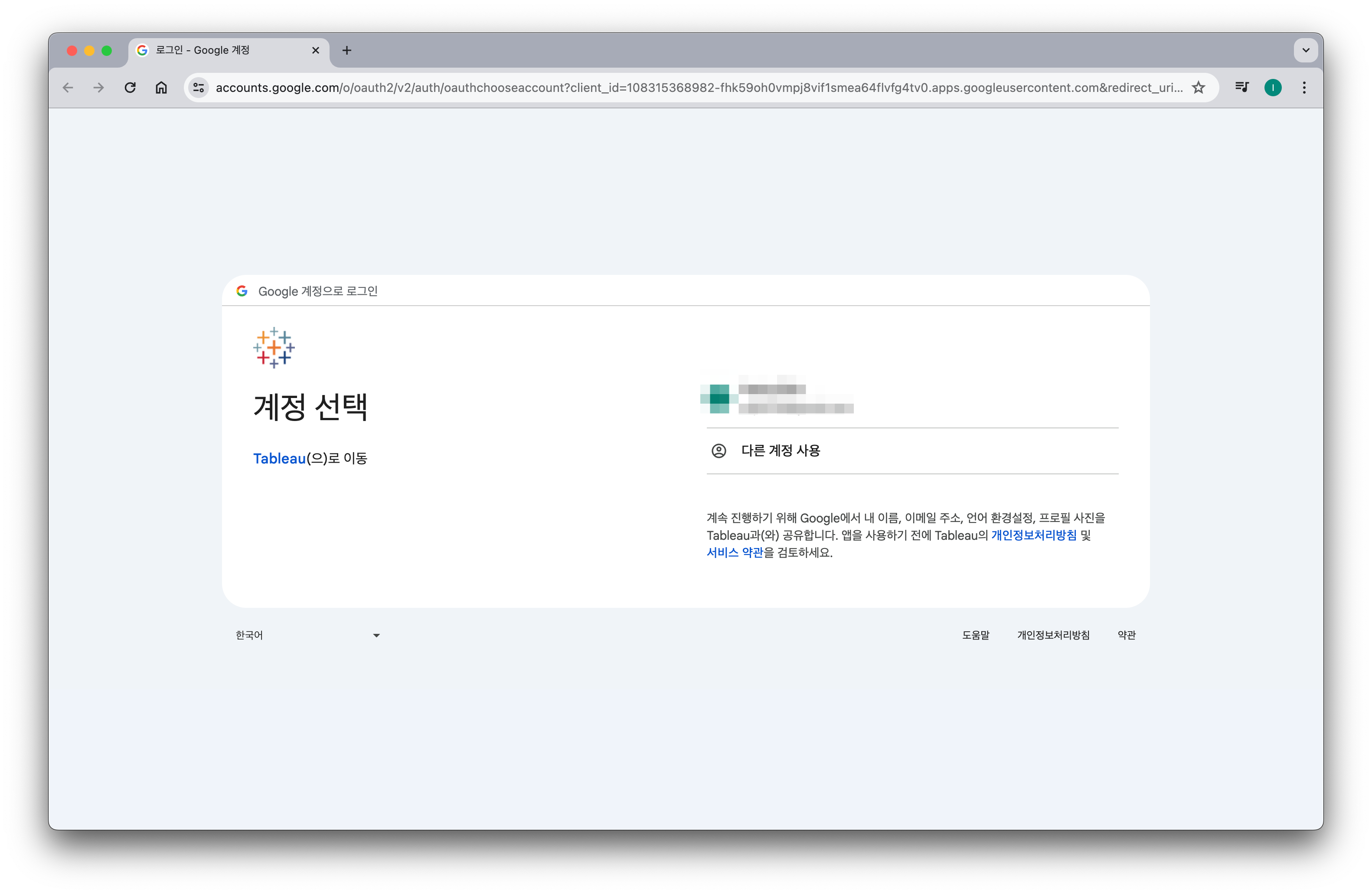The image size is (1372, 894).
Task: Go to the browser home page
Action: tap(161, 88)
